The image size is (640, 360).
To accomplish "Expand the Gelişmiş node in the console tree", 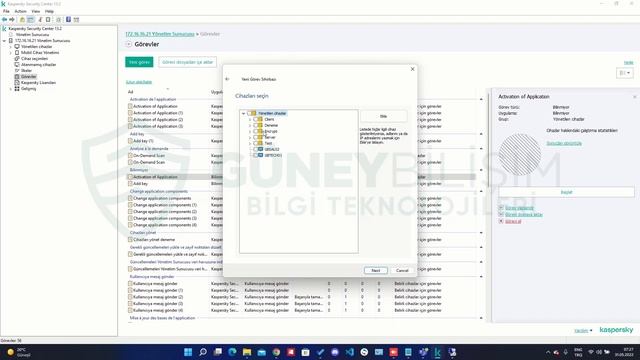I will click(11, 89).
